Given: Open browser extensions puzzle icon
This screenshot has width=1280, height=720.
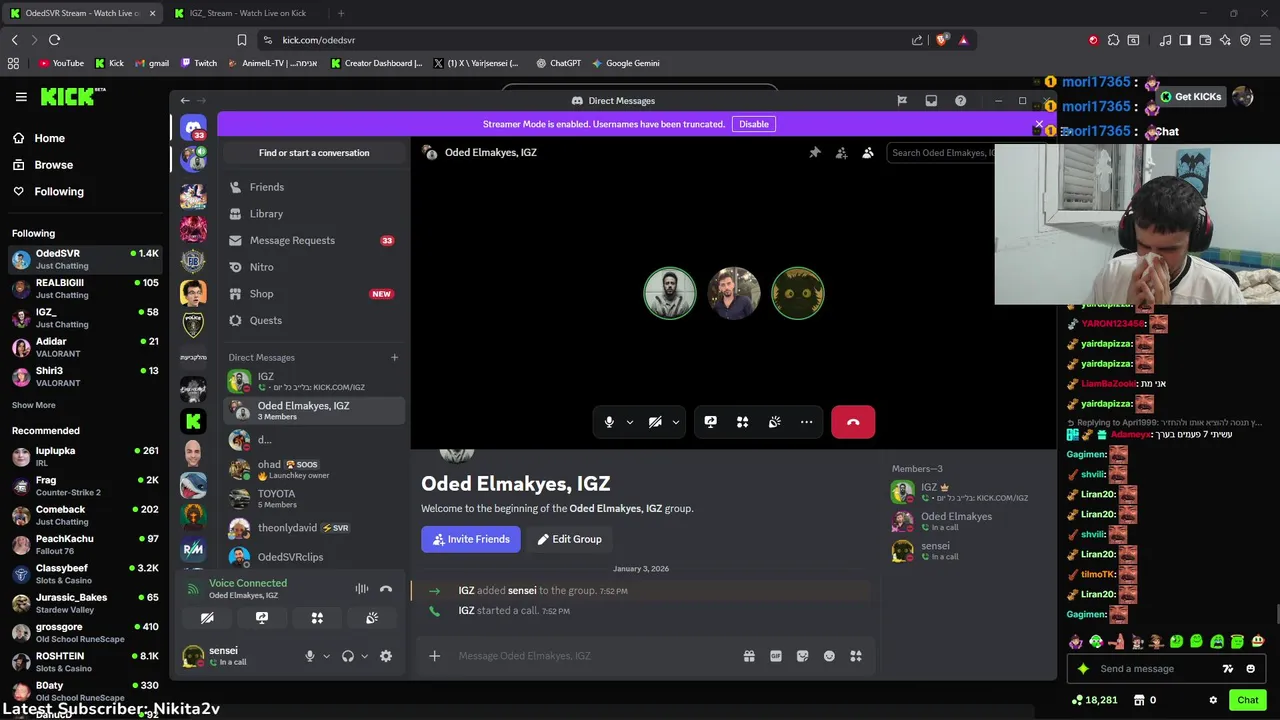Looking at the screenshot, I should (1114, 40).
